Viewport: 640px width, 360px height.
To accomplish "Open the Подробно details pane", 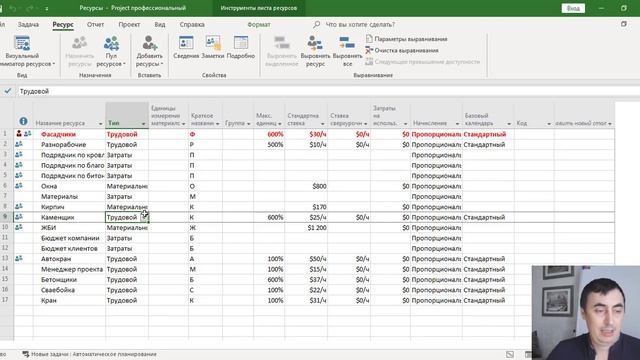I will click(x=241, y=48).
